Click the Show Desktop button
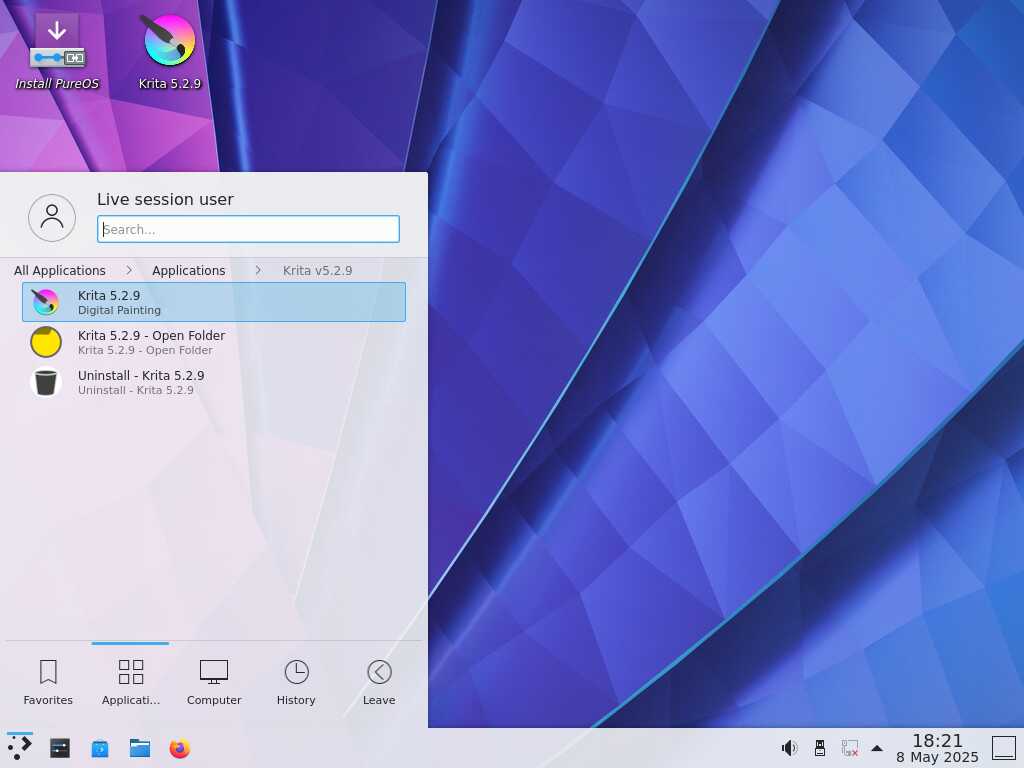This screenshot has width=1024, height=768. (x=1004, y=748)
